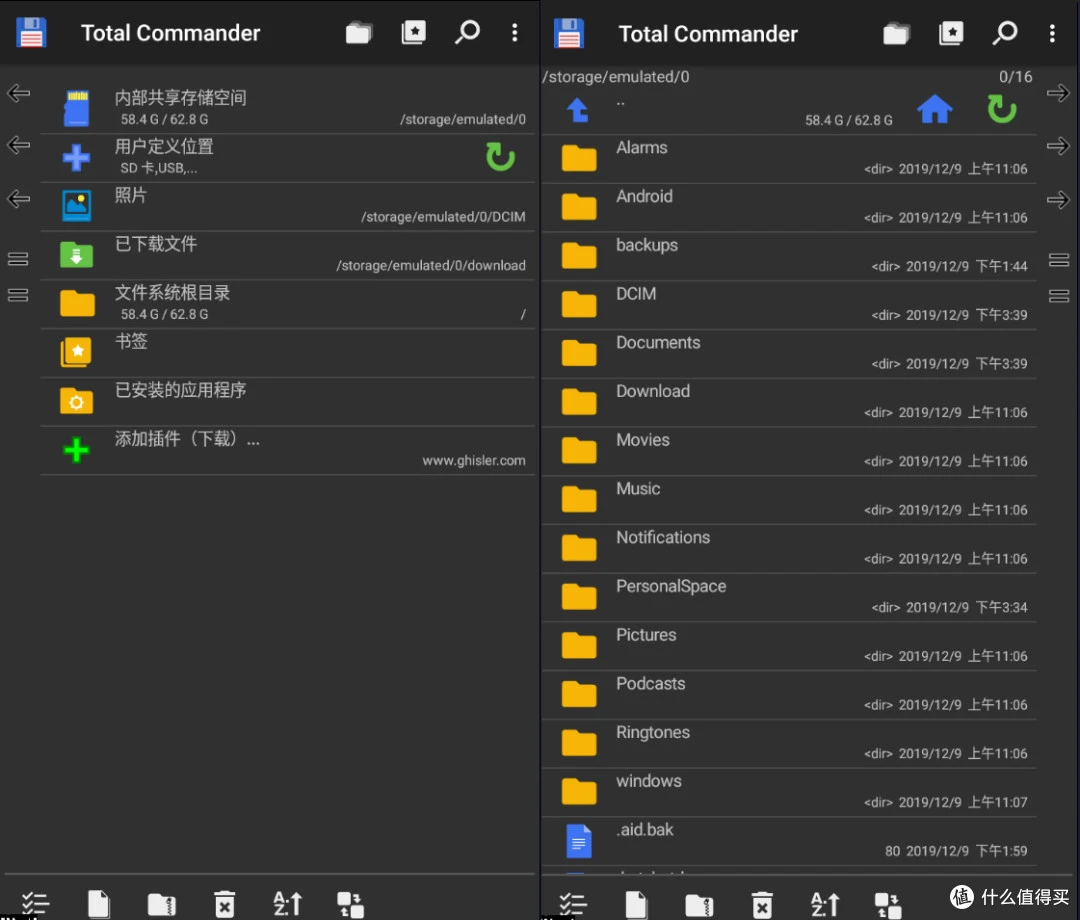Click left arrow beside 用户定义位置 row
This screenshot has width=1080, height=920.
click(x=19, y=145)
